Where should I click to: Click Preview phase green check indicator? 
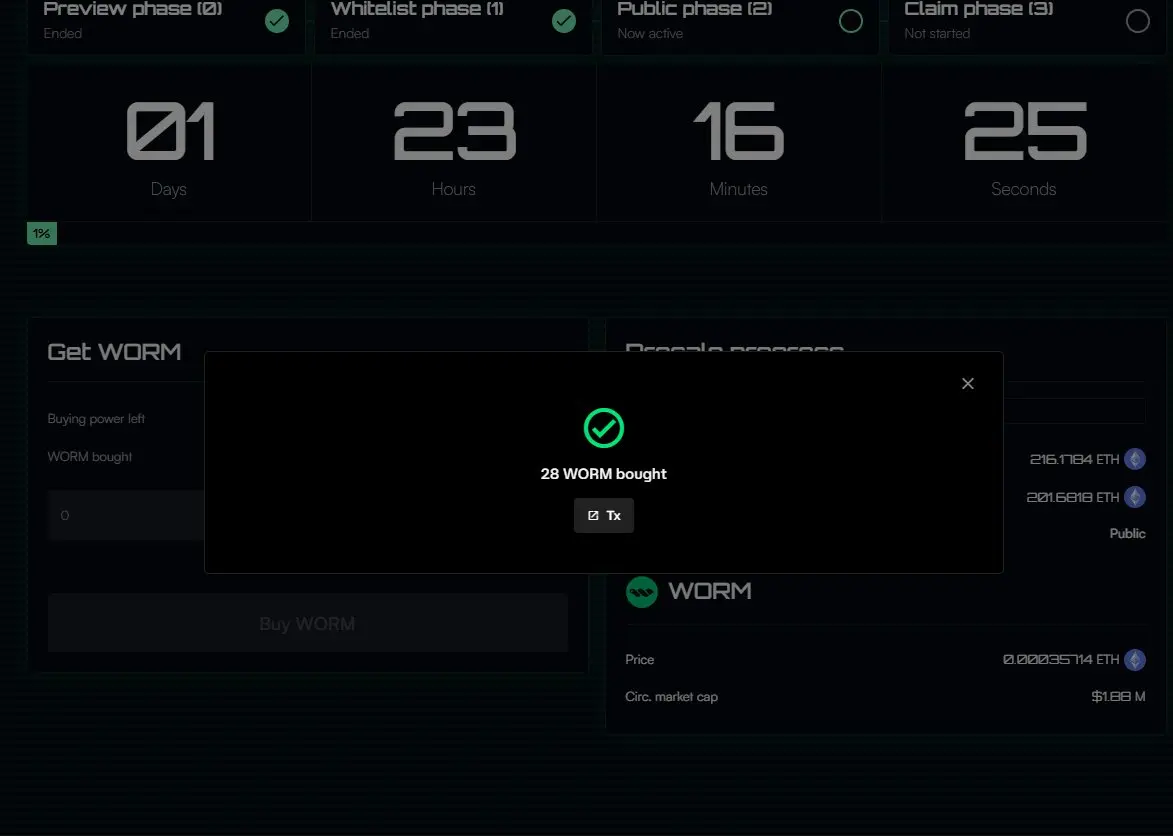coord(277,21)
